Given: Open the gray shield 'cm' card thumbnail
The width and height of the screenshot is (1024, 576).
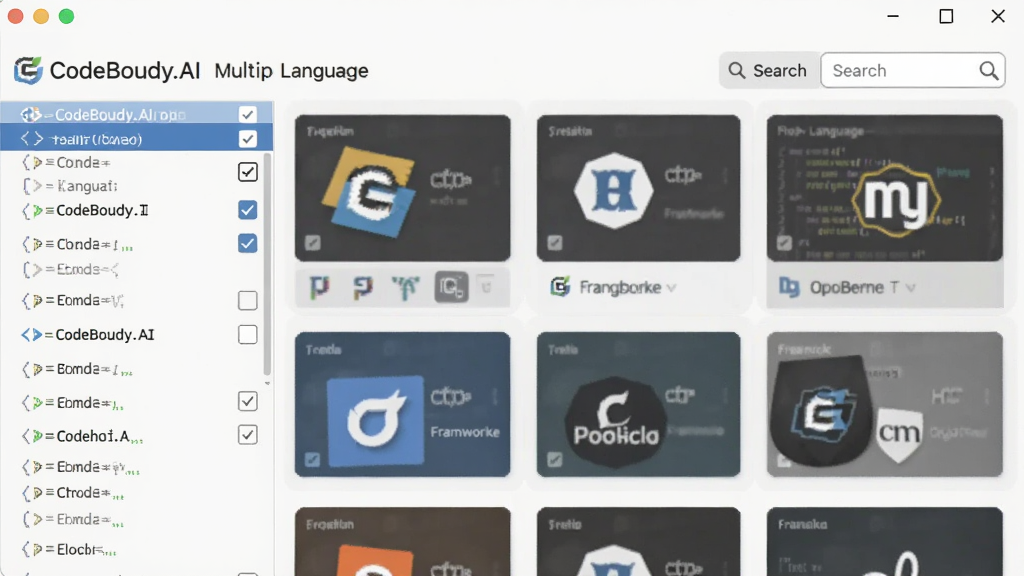Looking at the screenshot, I should pyautogui.click(x=884, y=404).
